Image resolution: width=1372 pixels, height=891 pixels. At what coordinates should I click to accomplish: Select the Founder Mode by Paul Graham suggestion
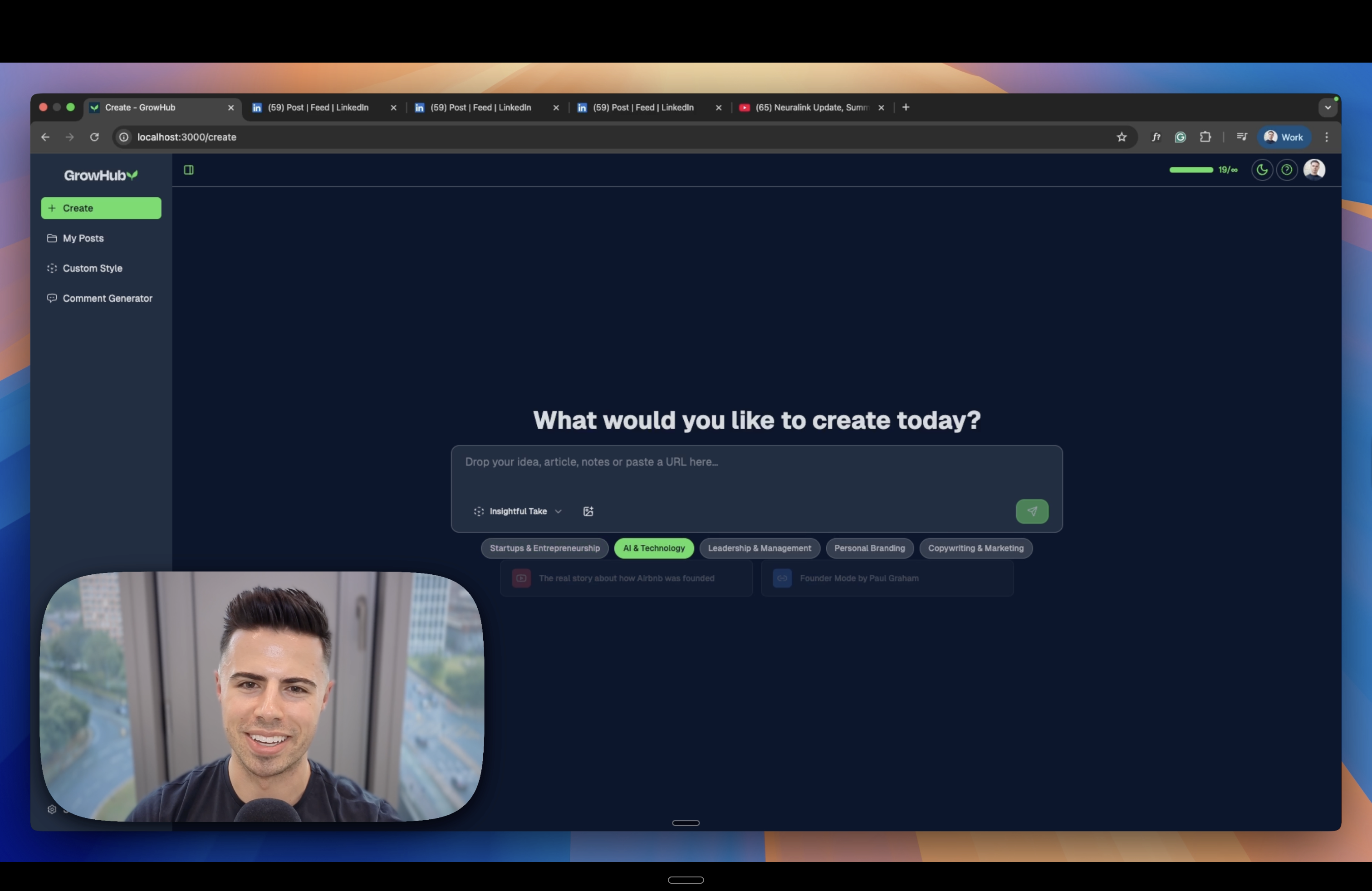pyautogui.click(x=858, y=578)
